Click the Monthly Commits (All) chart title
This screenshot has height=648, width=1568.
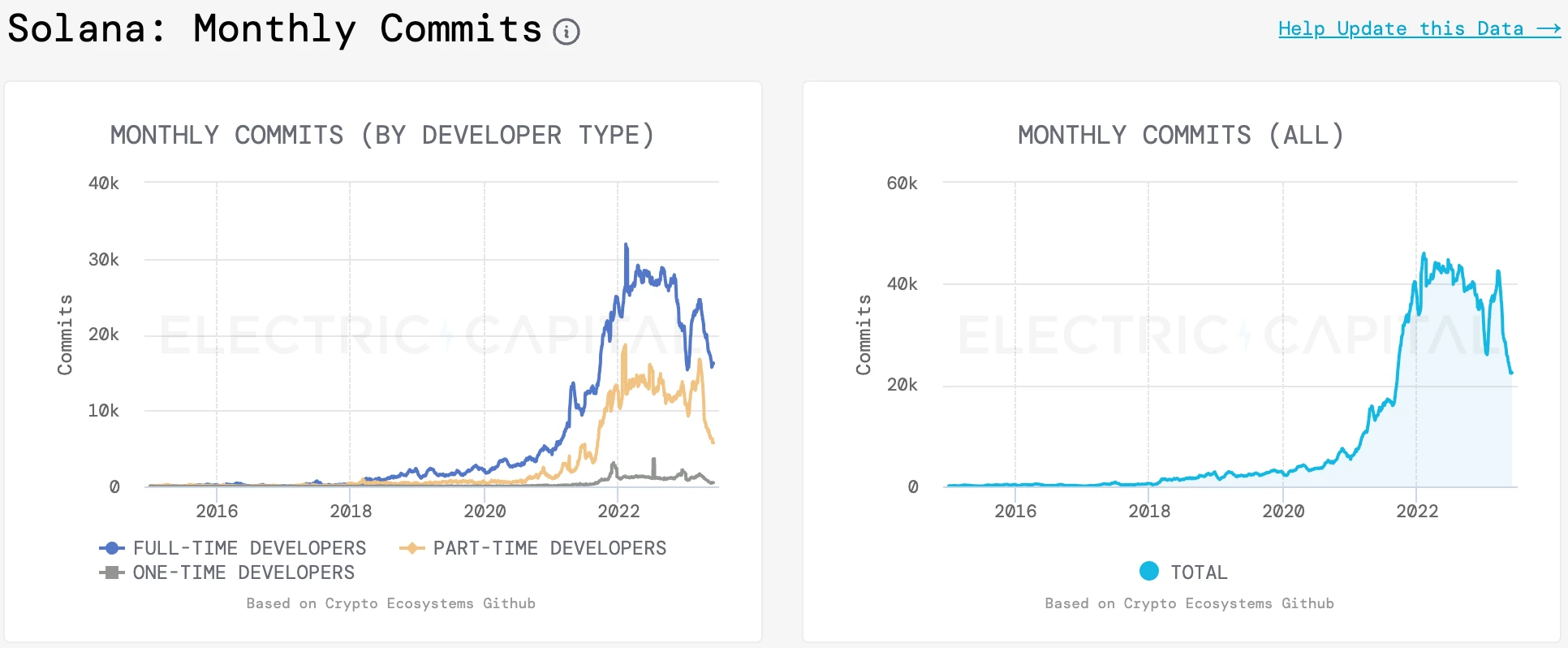[1181, 135]
